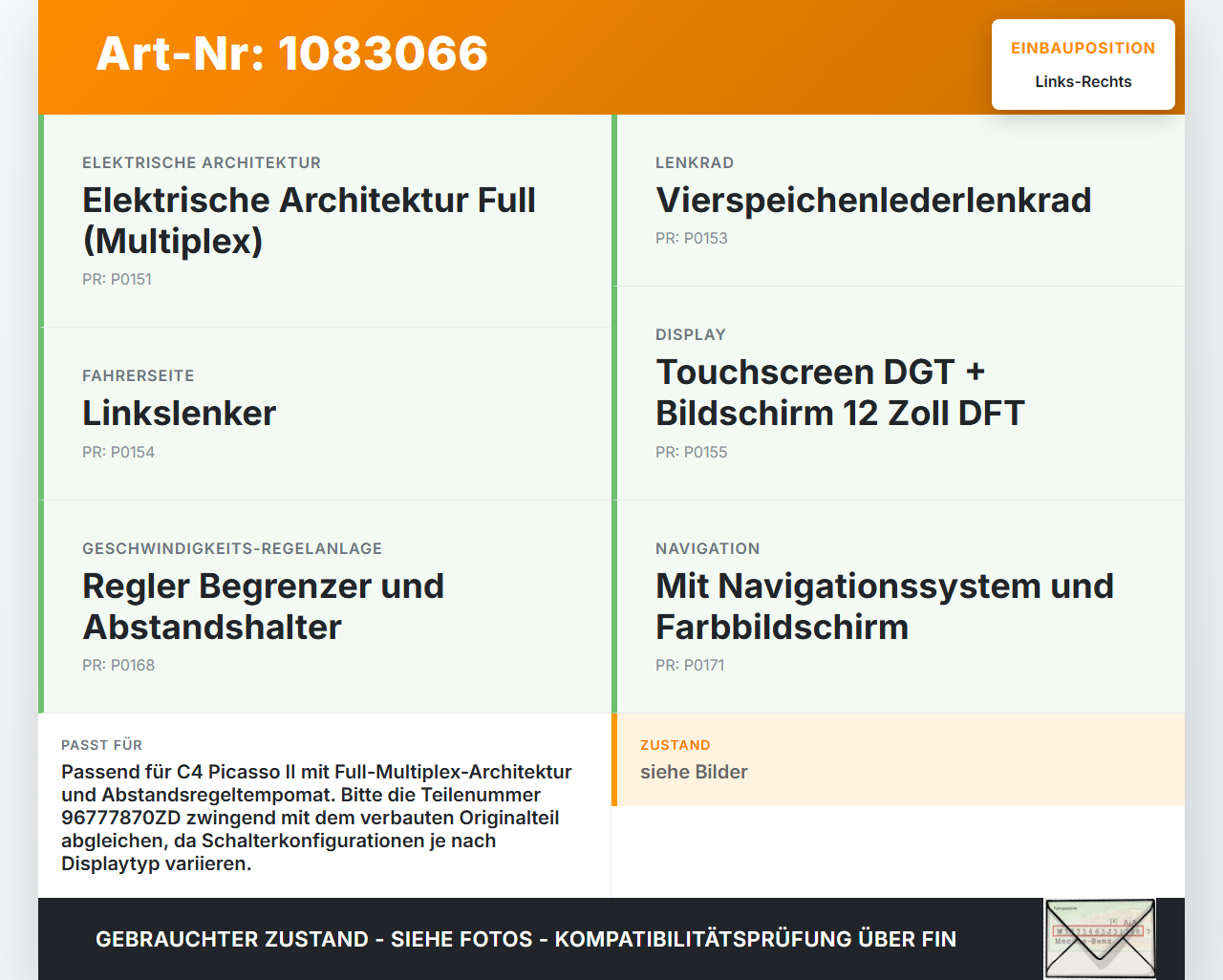Select 'Elektrische Architektur Full (Multiplex)' value
The image size is (1223, 980).
pos(309,221)
